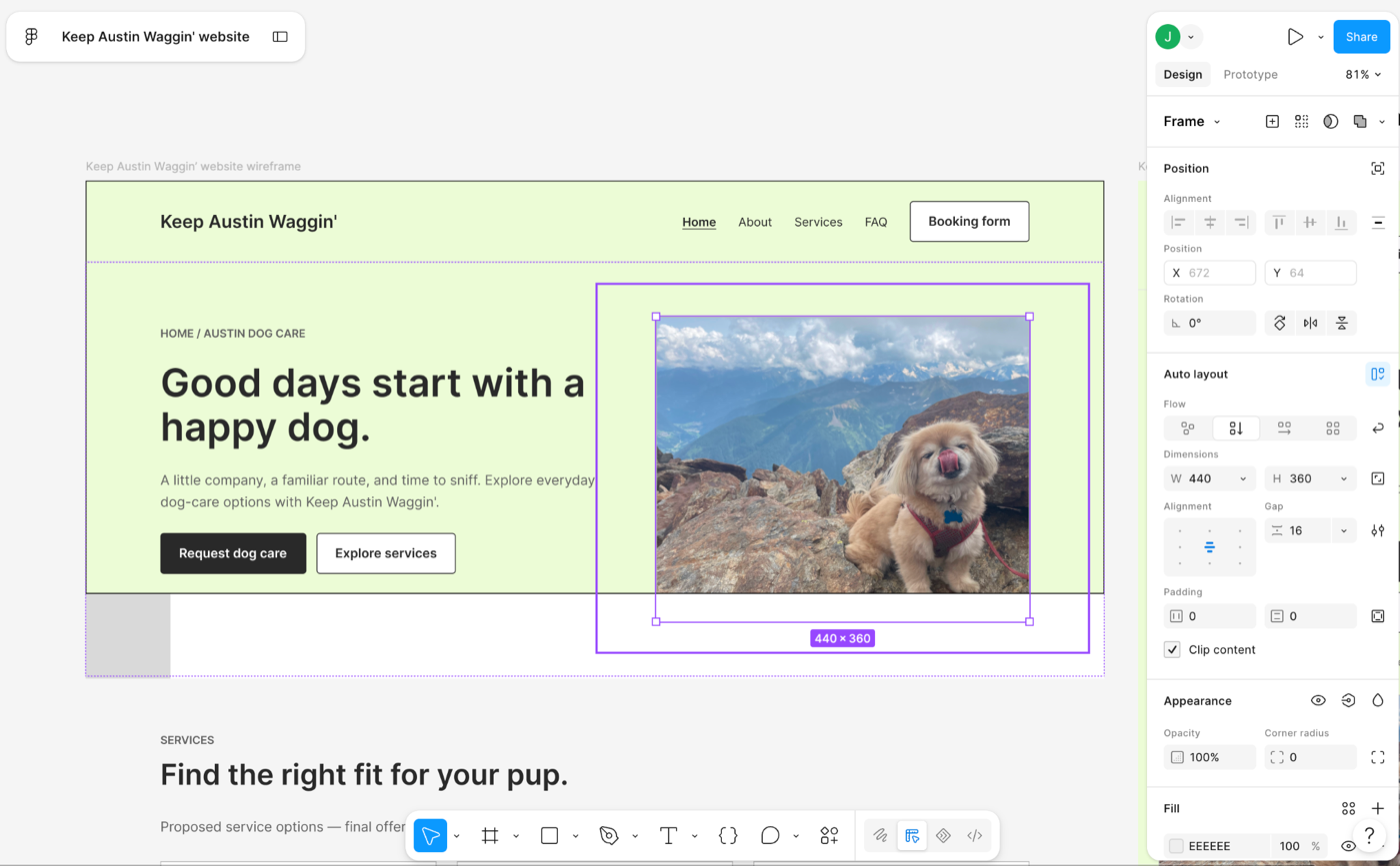Click the Share button

[1361, 37]
